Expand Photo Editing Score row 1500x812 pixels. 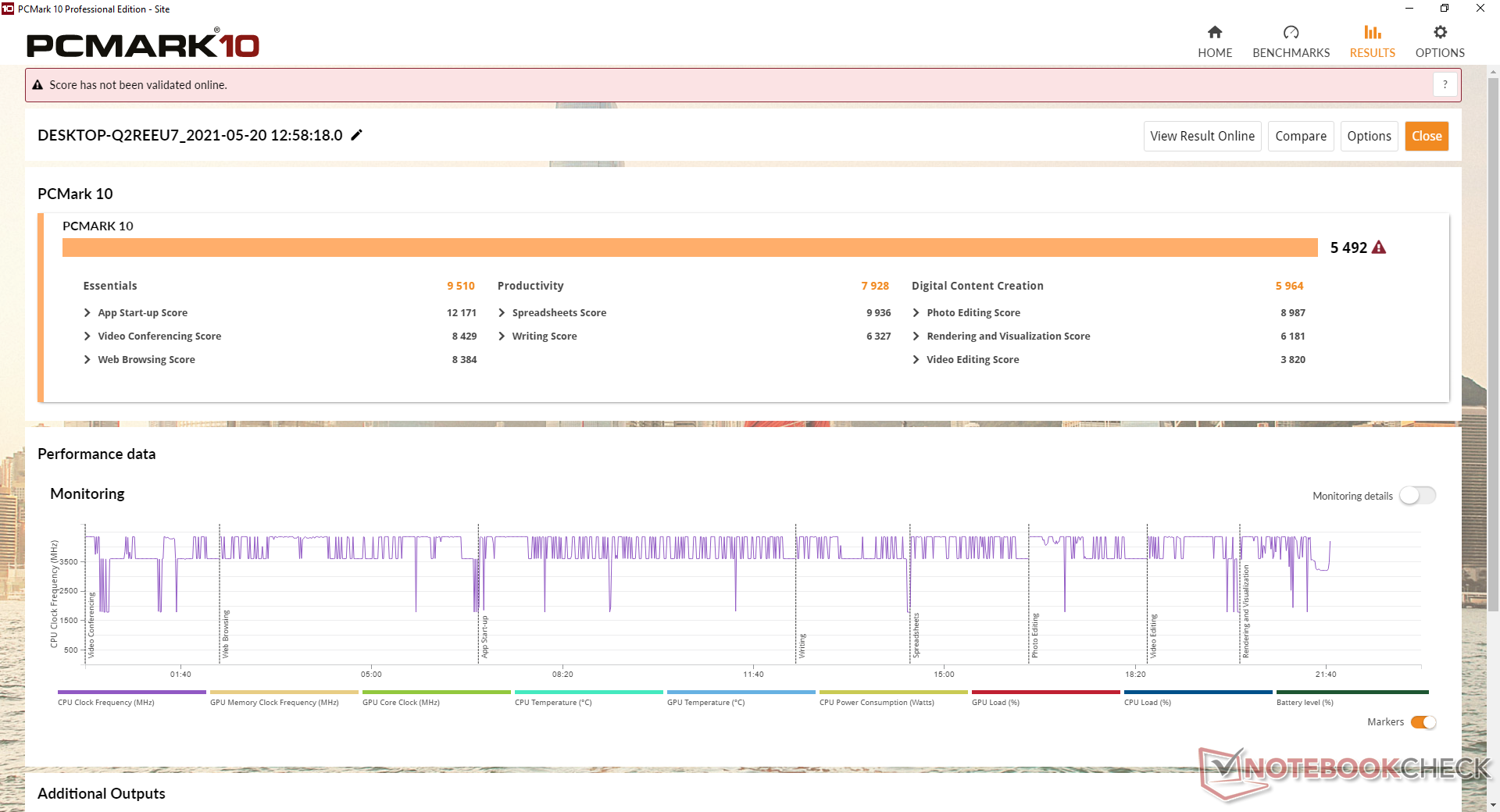click(x=916, y=312)
